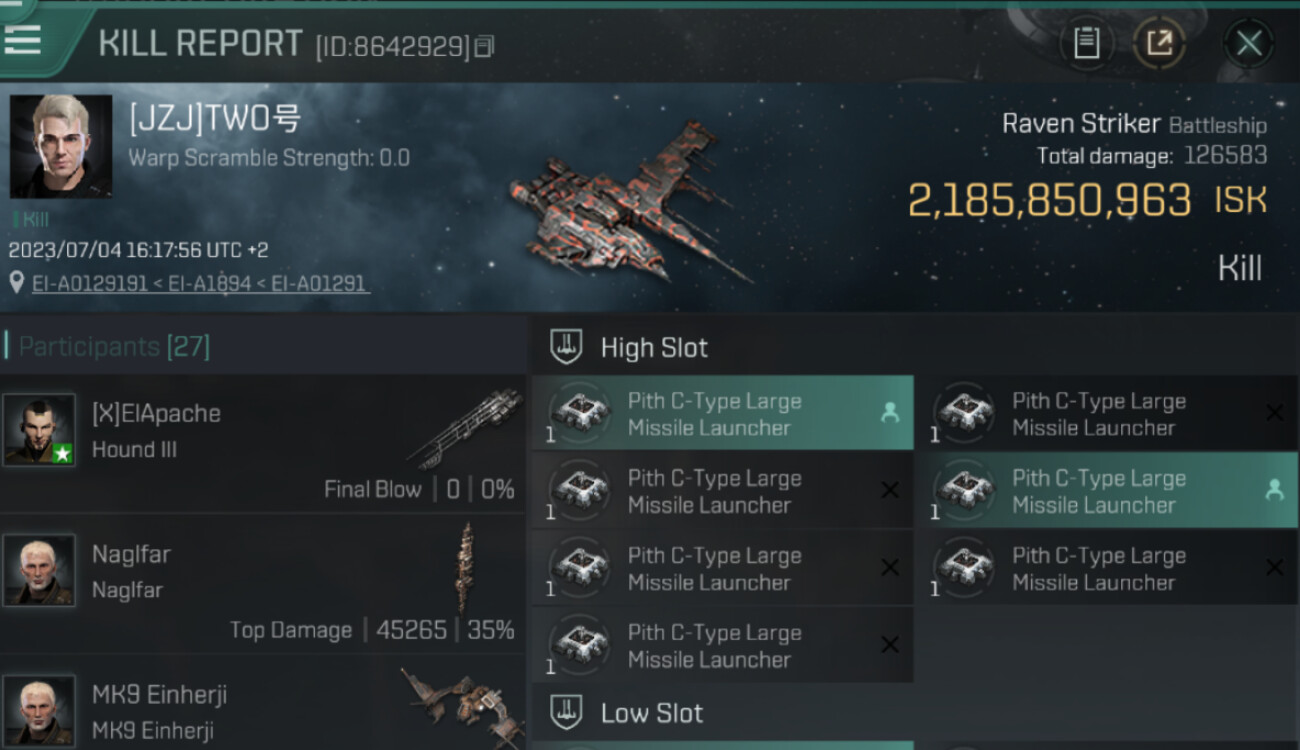Viewport: 1300px width, 750px height.
Task: Click the Naglfar ship icon
Action: click(466, 567)
